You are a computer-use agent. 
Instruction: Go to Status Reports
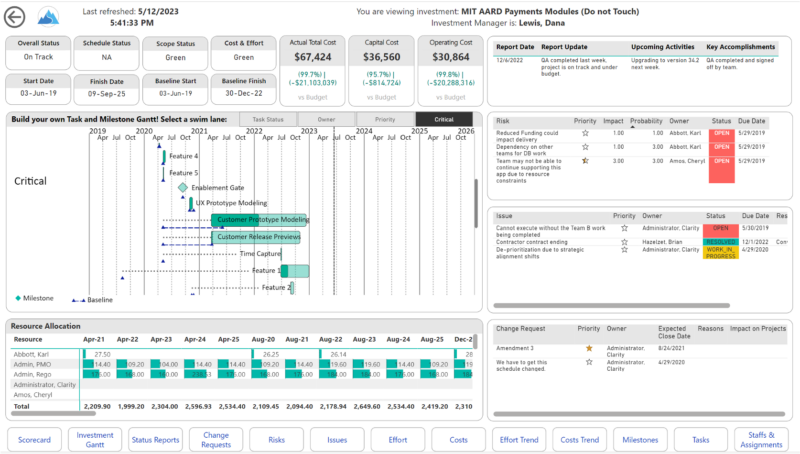pos(156,440)
